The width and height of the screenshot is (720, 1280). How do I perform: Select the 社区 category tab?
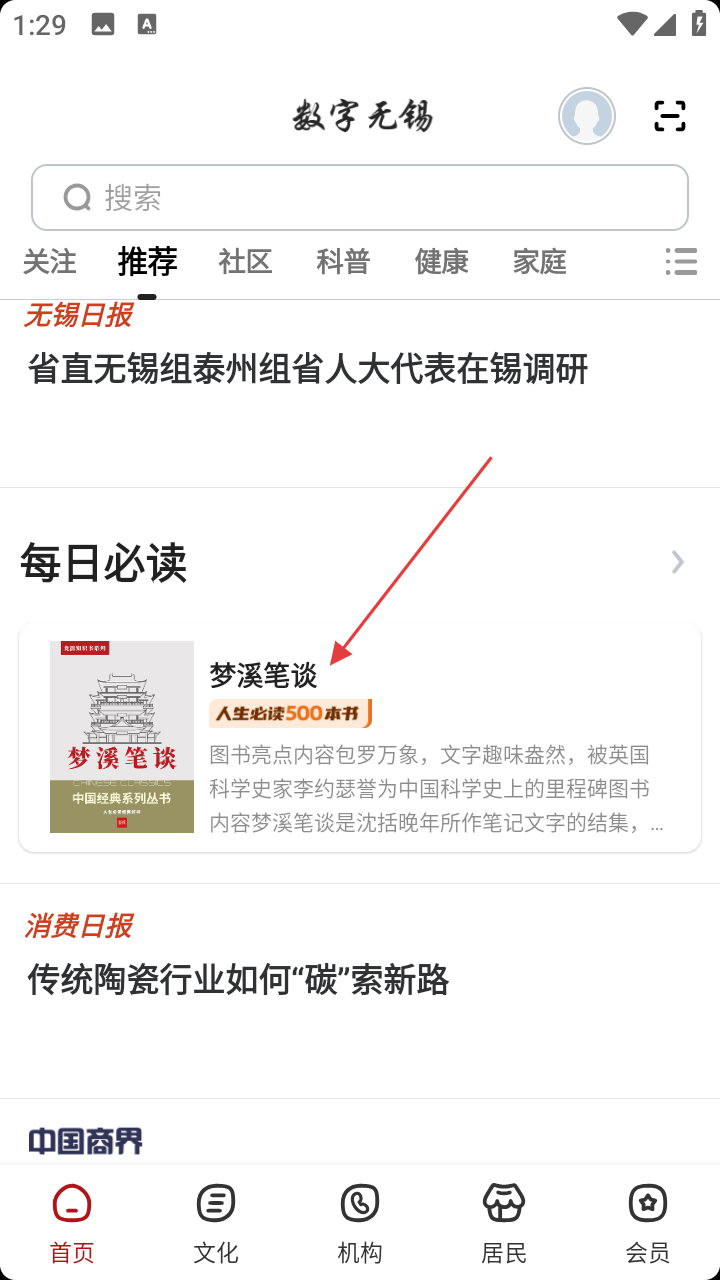click(246, 262)
